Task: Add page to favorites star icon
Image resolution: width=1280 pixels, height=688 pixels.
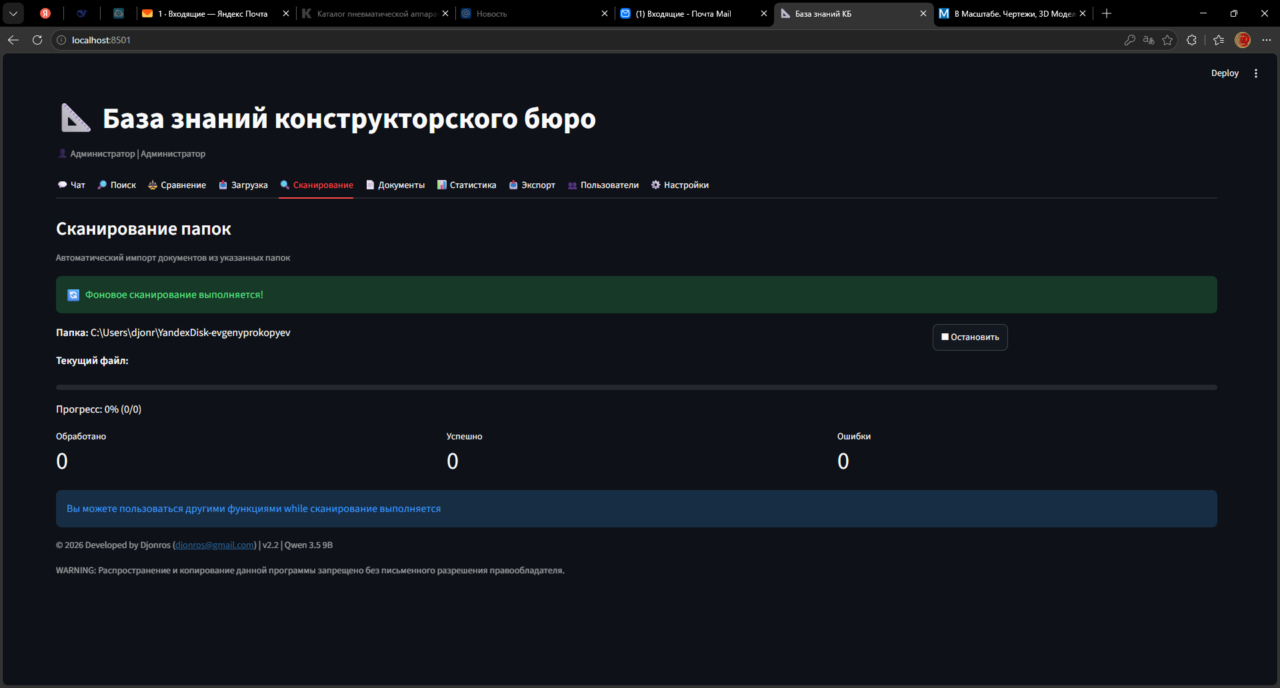Action: 1167,40
